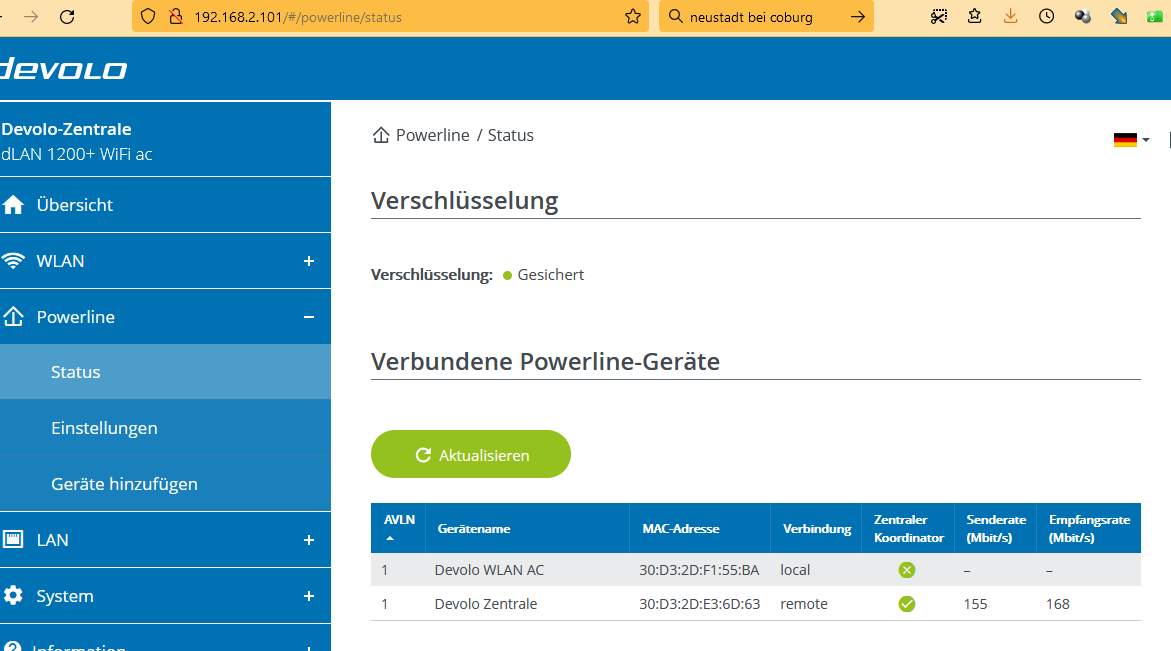Open the WLAN menu entry
Viewport: 1171px width, 651px height.
pyautogui.click(x=165, y=261)
